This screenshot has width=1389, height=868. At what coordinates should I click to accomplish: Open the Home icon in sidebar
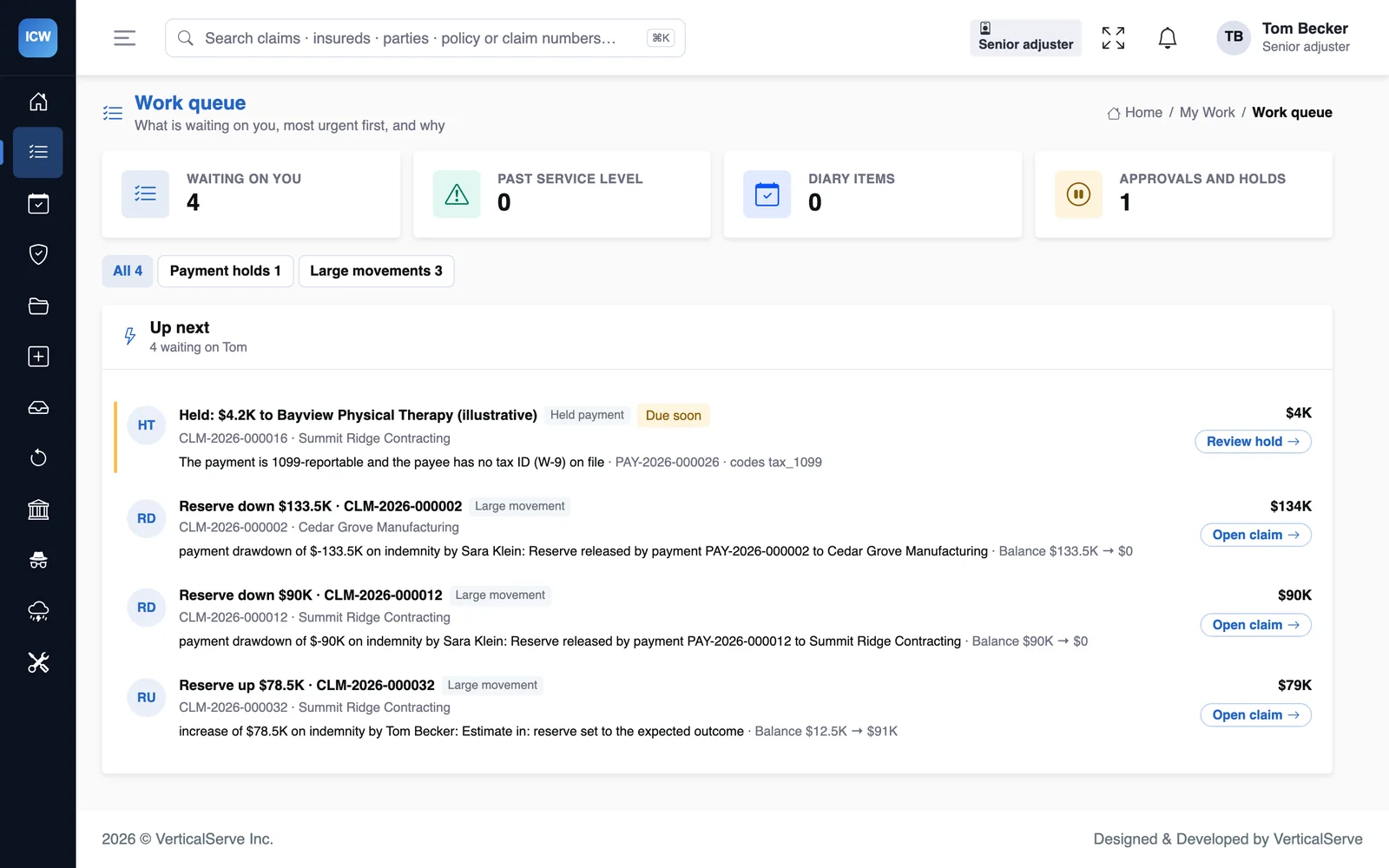point(38,102)
